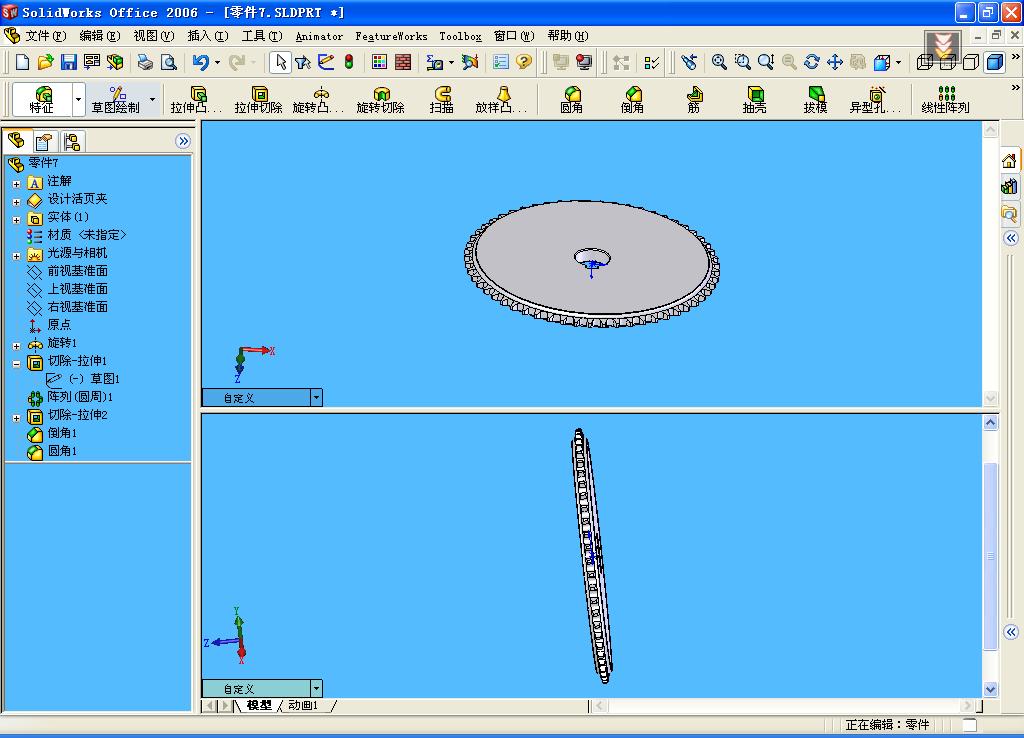Expand the 光源与相机 tree node

(x=16, y=256)
